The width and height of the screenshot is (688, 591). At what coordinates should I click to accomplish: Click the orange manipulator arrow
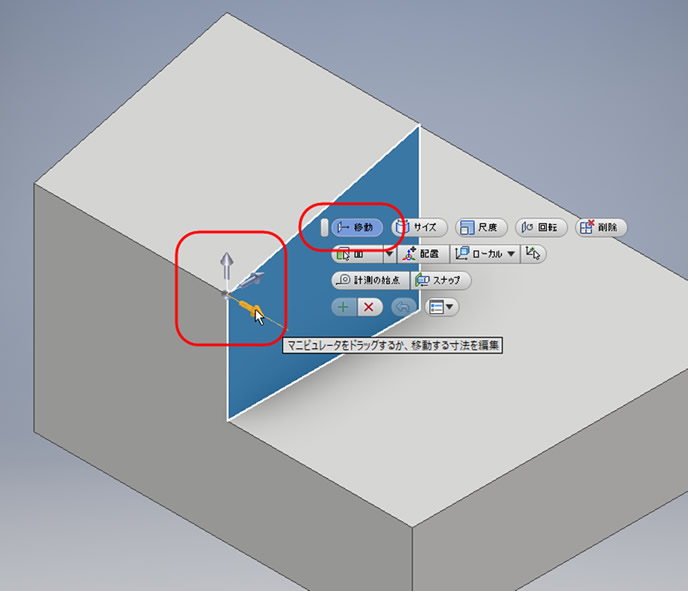click(250, 309)
